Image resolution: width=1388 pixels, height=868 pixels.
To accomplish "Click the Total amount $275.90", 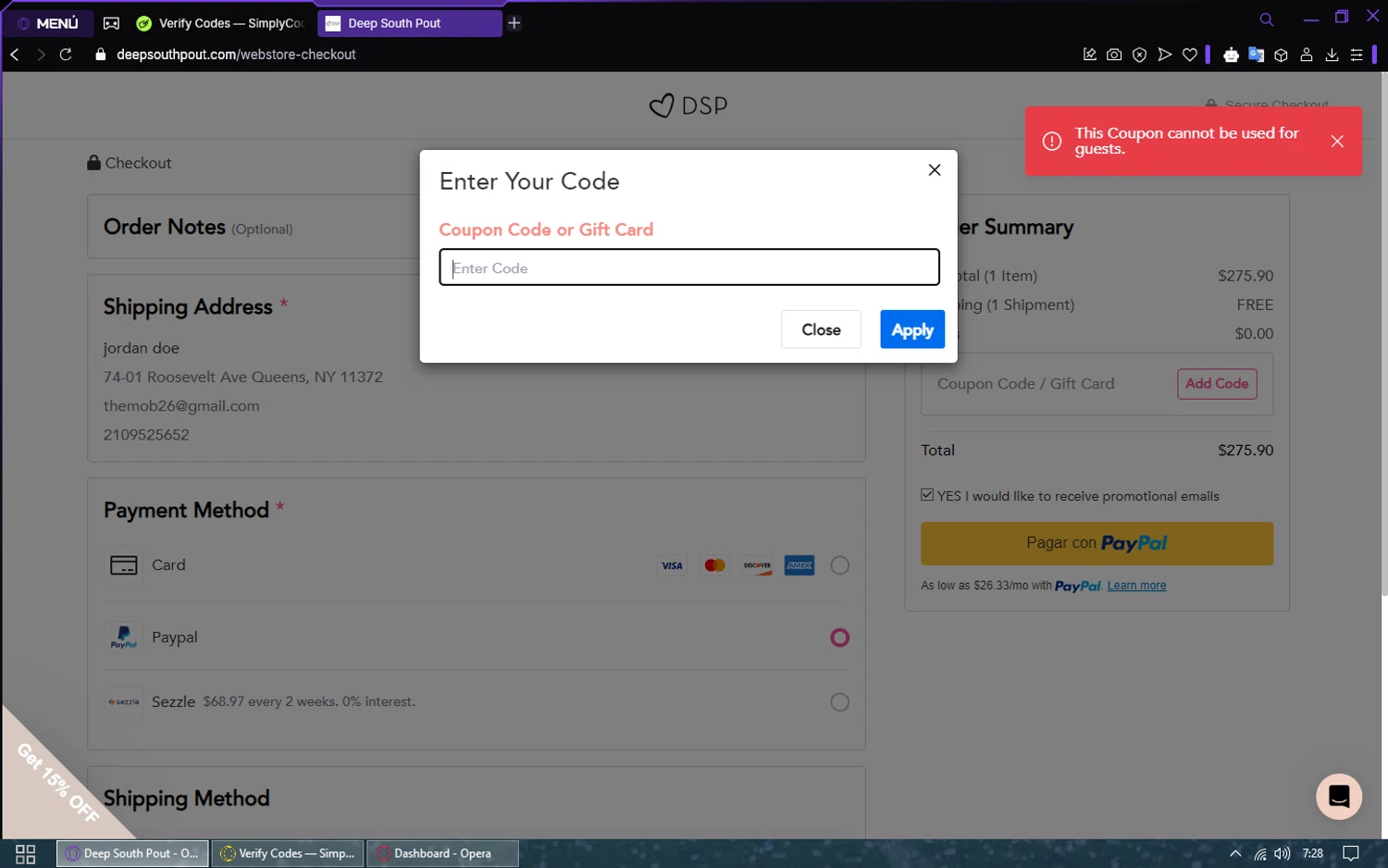I will point(1245,450).
